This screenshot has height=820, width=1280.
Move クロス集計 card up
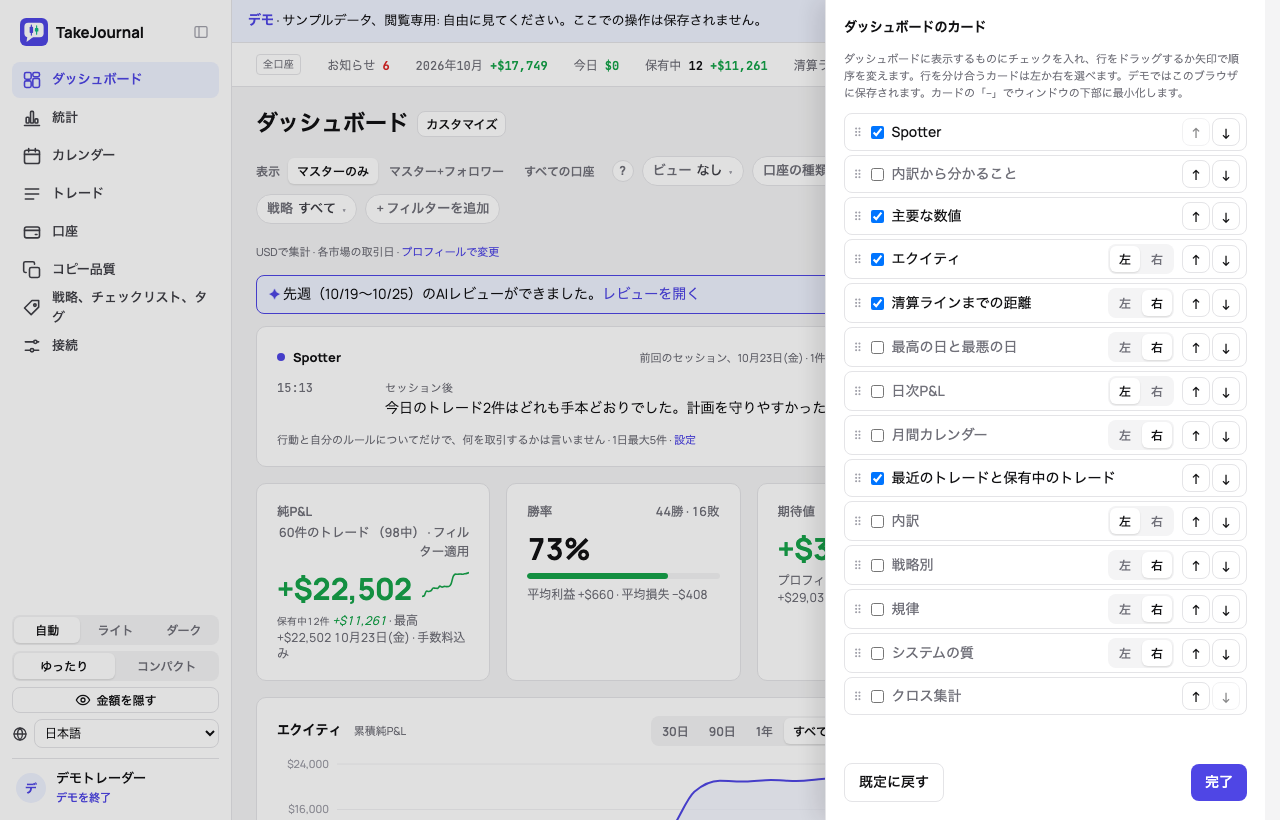click(x=1196, y=696)
